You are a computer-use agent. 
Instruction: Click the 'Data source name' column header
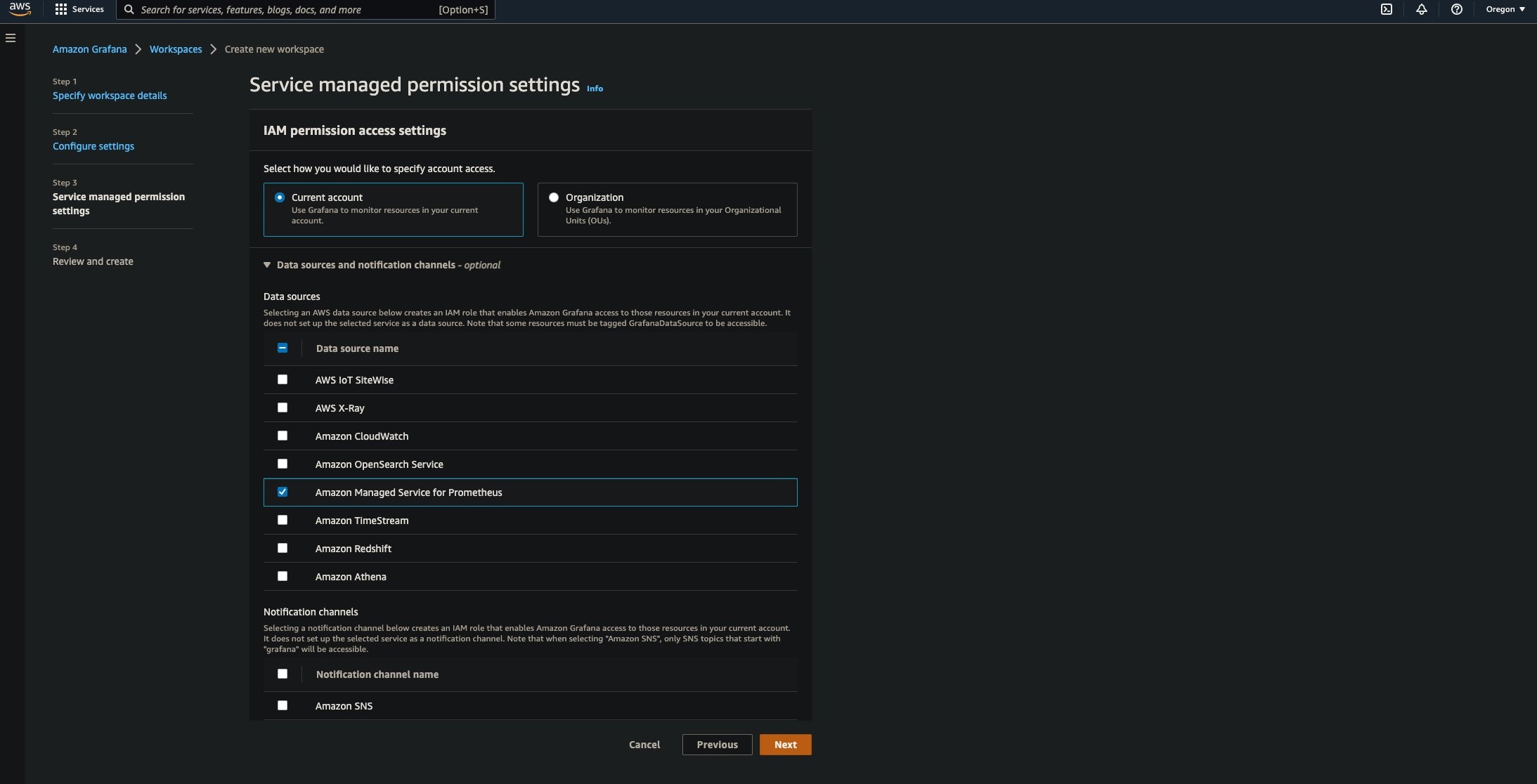357,348
